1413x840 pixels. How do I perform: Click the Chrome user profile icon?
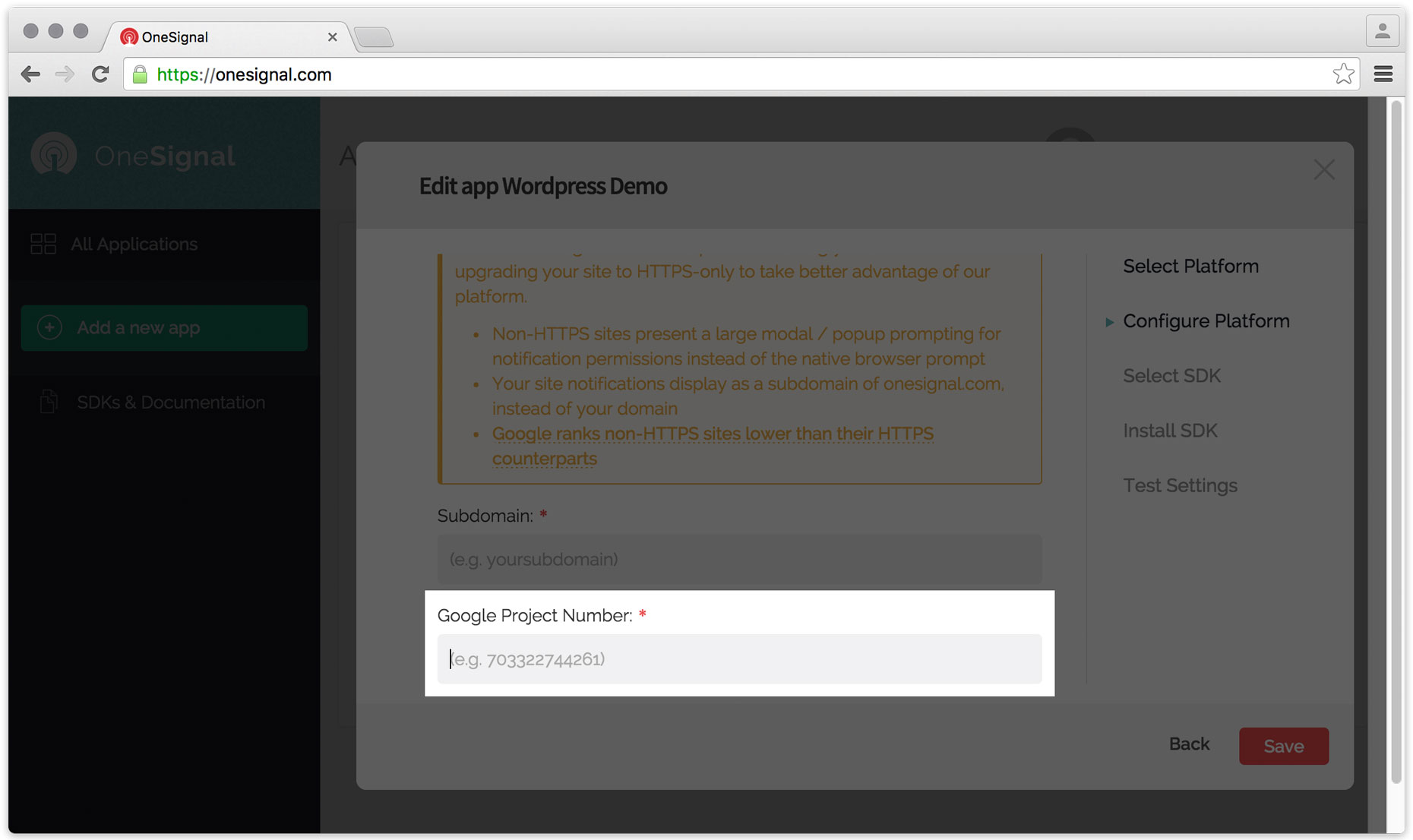(1382, 31)
